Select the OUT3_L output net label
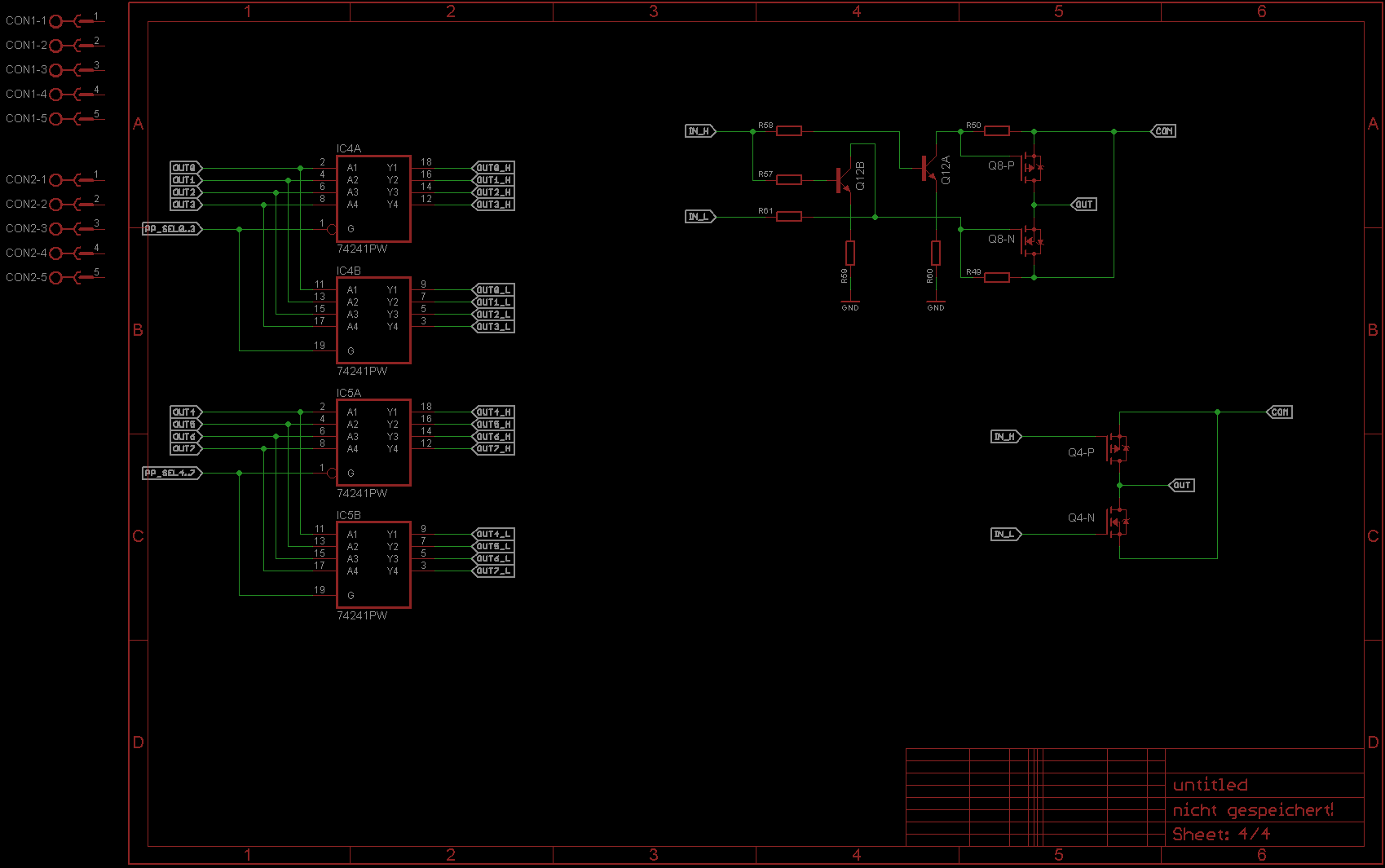Screen dimensions: 1385x868 [493, 327]
